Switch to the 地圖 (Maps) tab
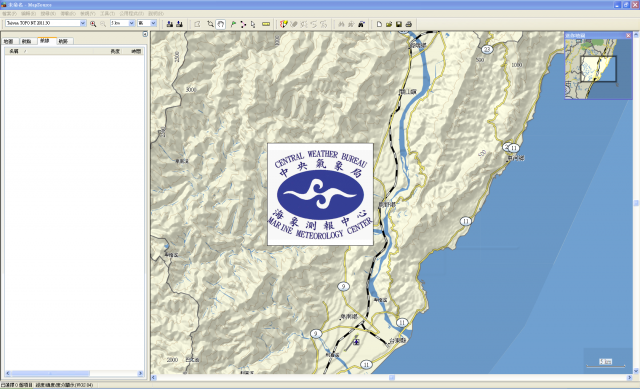The width and height of the screenshot is (640, 389). [9, 41]
